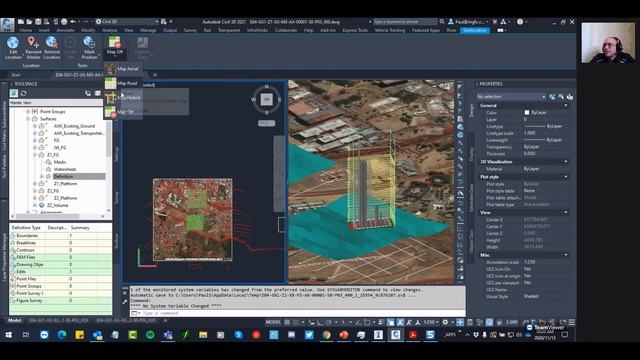Click the Toolspace Prospector tab icon

point(14,93)
